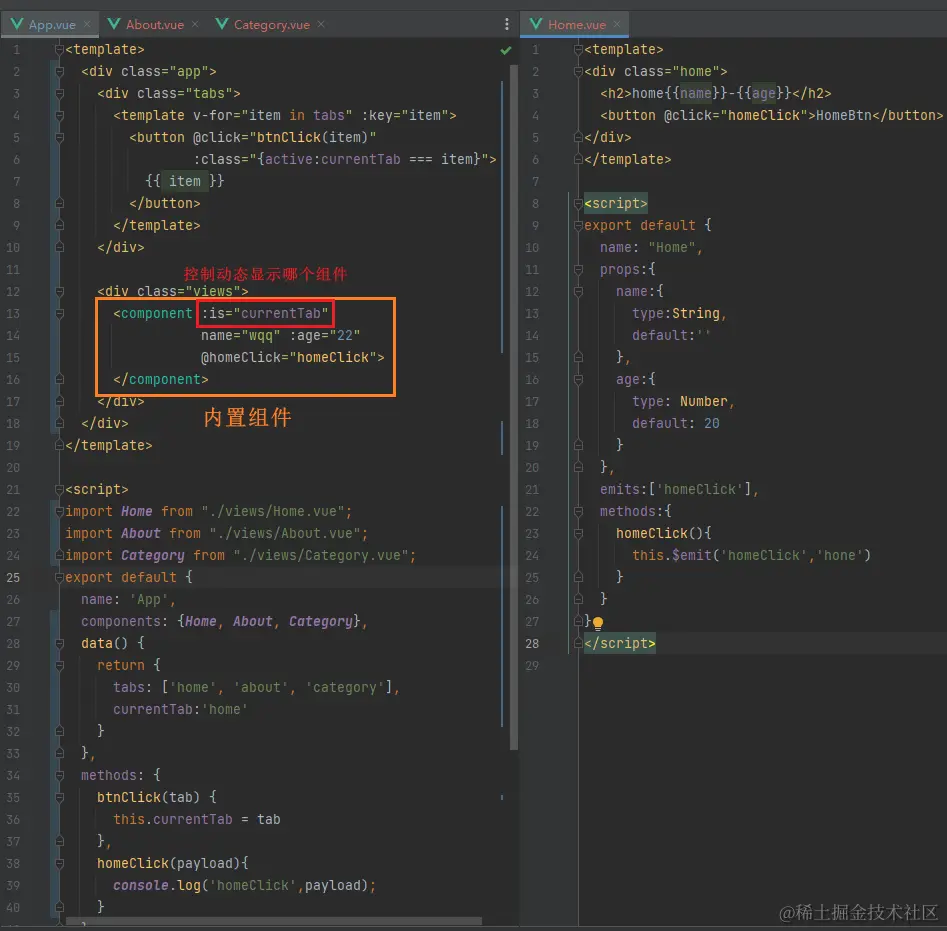Click the closing </script> tag in Home.vue

pyautogui.click(x=620, y=644)
